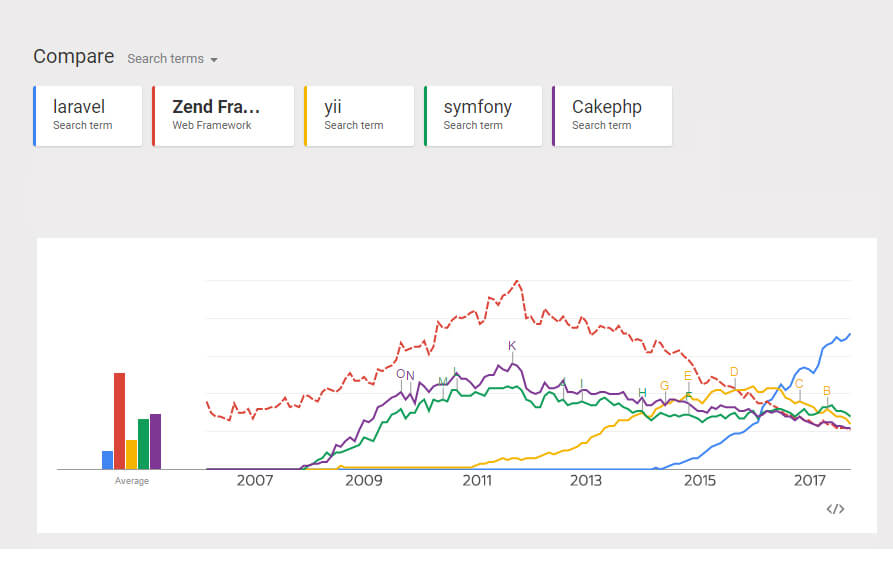Click the K news marker on chart
893x584 pixels.
[512, 346]
